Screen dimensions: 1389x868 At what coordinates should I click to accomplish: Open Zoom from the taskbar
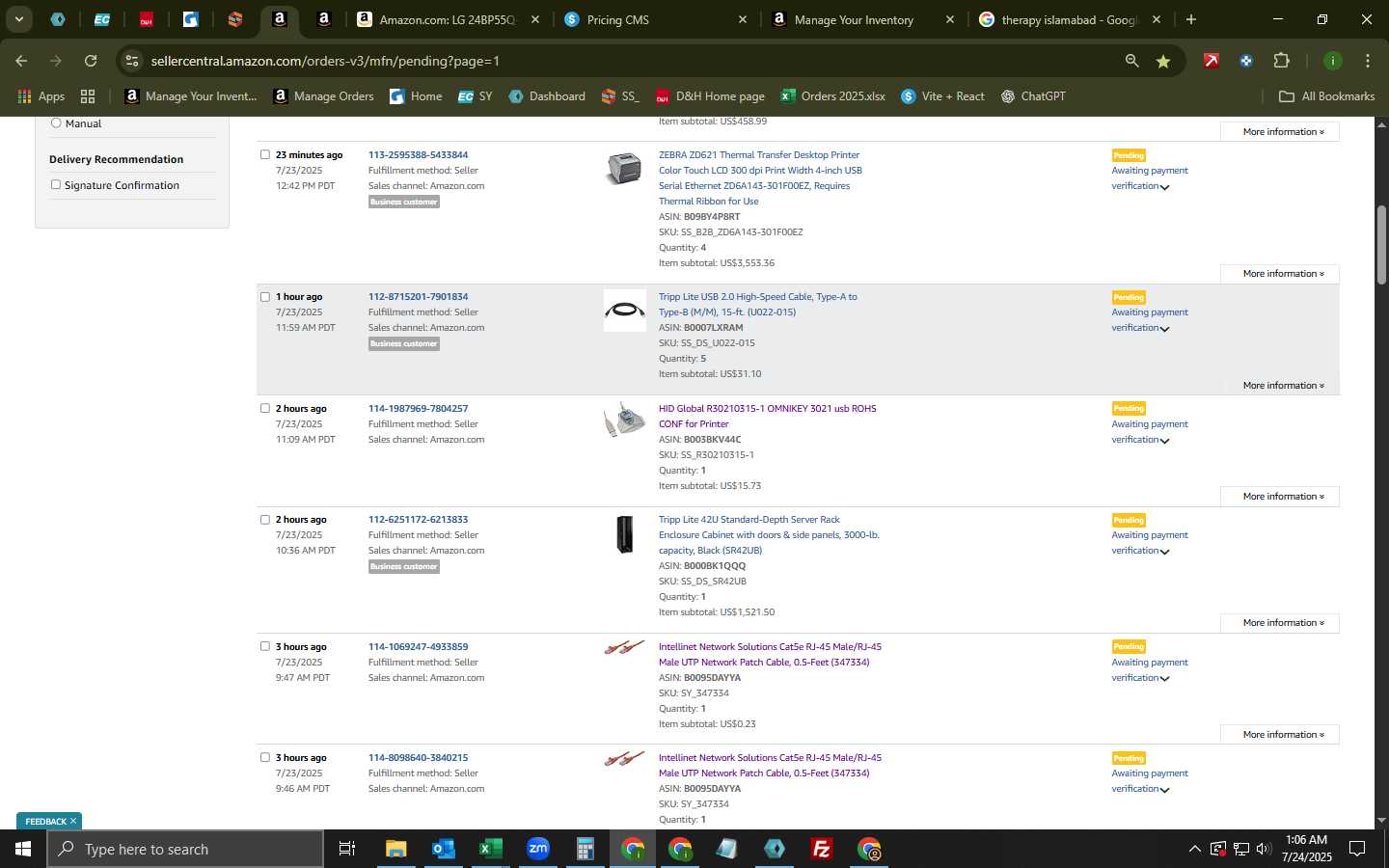537,849
